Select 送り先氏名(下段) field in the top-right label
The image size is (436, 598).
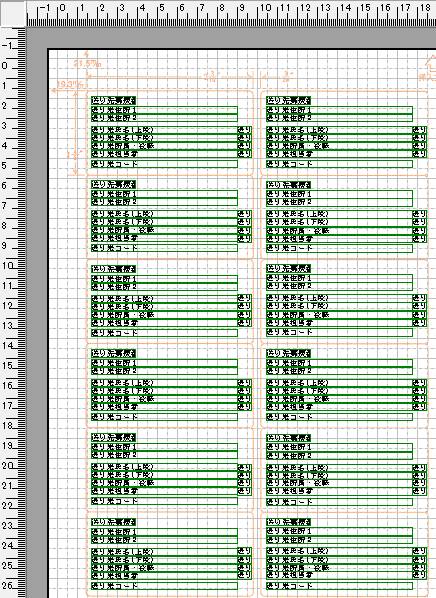tap(339, 138)
